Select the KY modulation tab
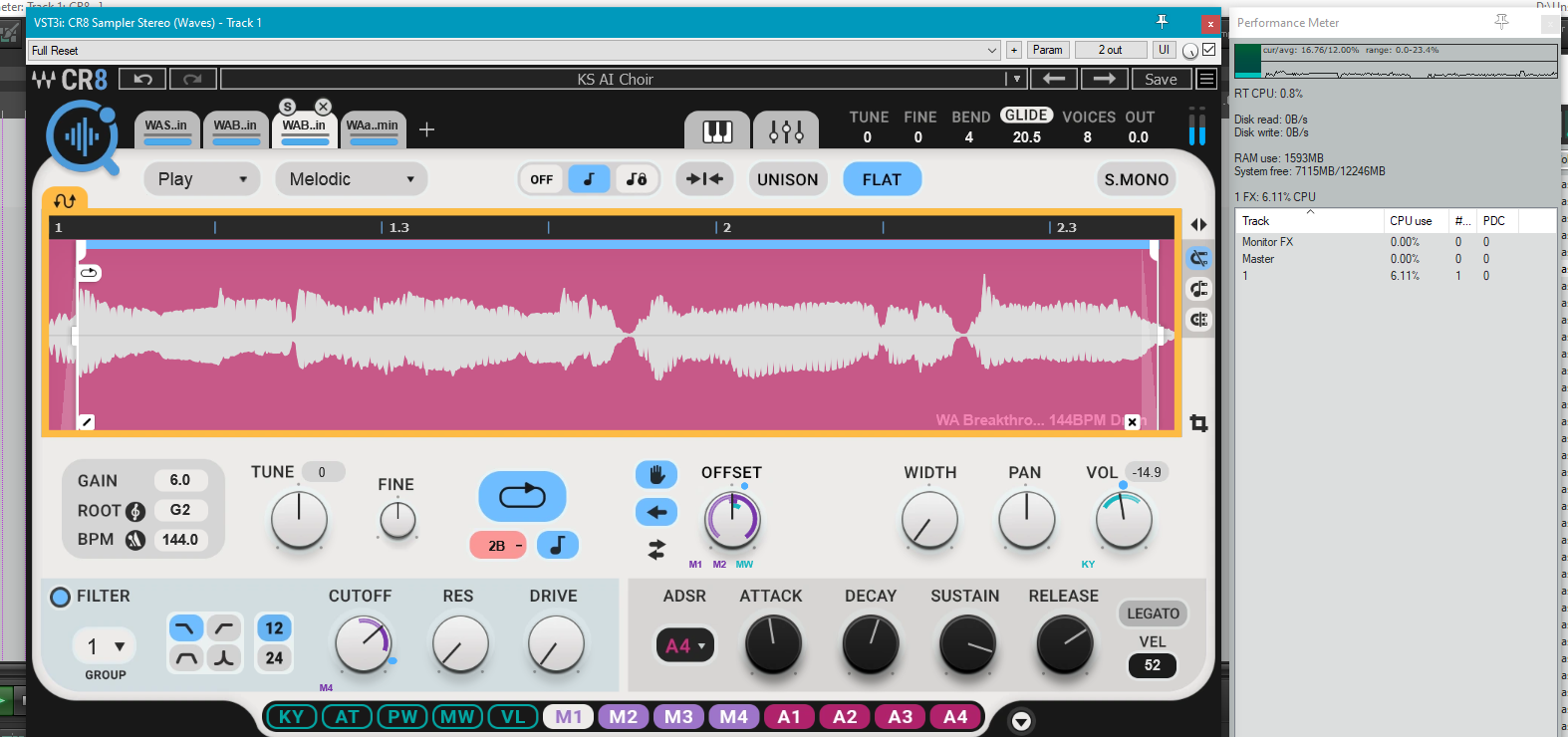Screen dimensions: 1568x737 pyautogui.click(x=291, y=717)
